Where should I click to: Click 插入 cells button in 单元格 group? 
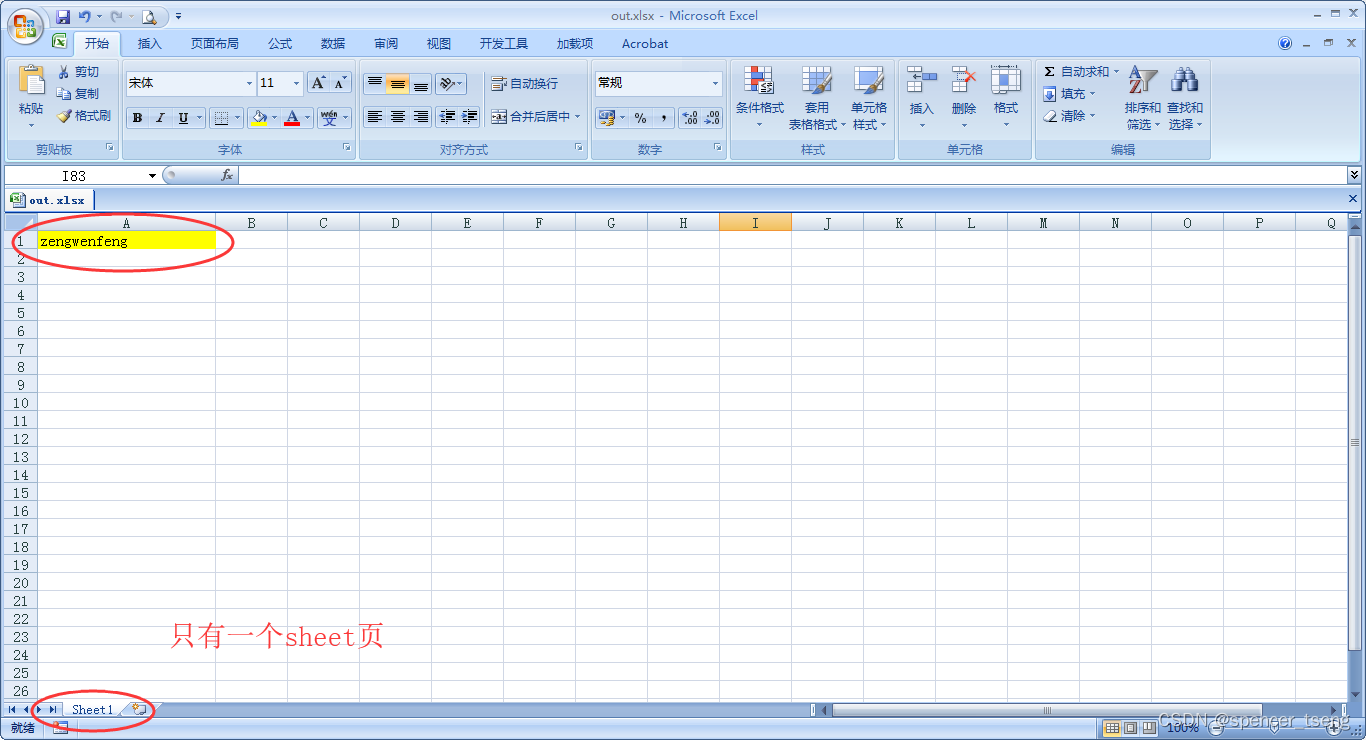click(921, 98)
